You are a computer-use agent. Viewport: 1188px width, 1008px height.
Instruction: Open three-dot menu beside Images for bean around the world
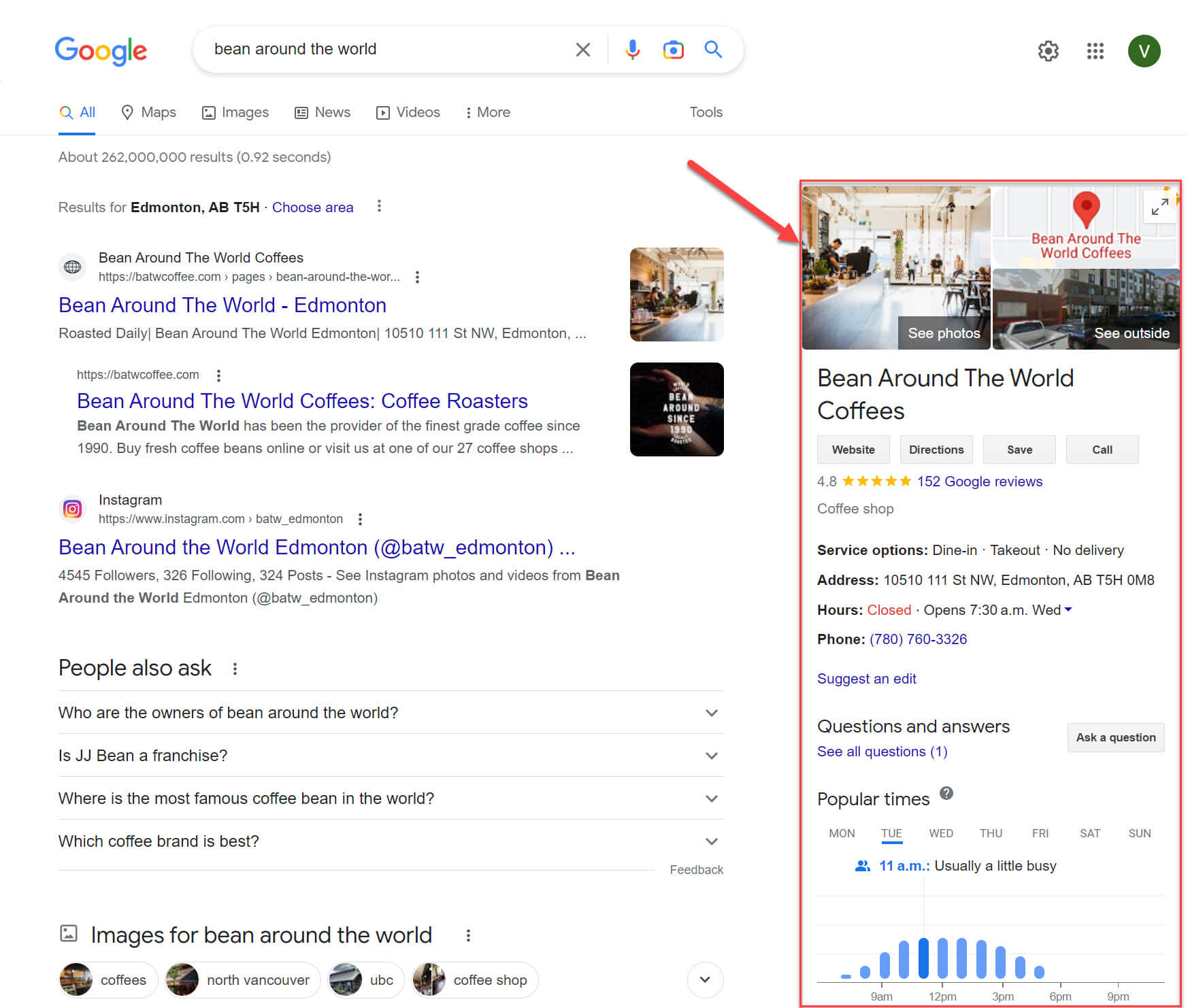point(468,935)
